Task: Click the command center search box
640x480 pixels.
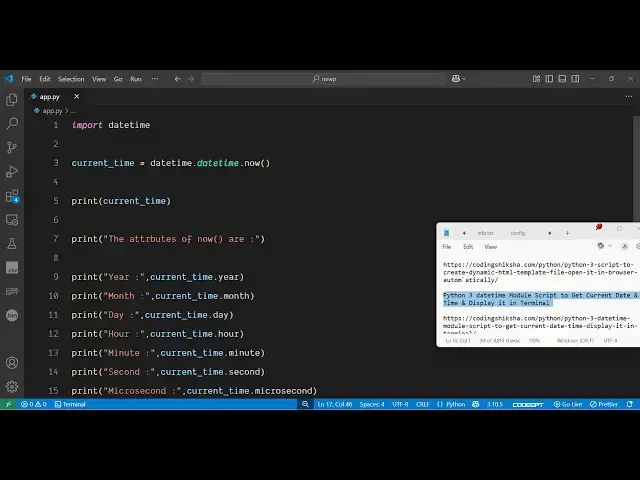Action: (x=324, y=79)
